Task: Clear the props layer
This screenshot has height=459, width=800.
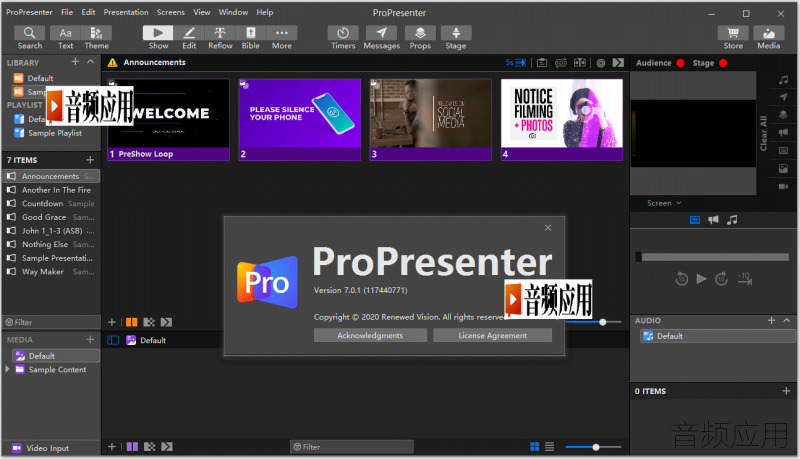Action: (x=783, y=115)
